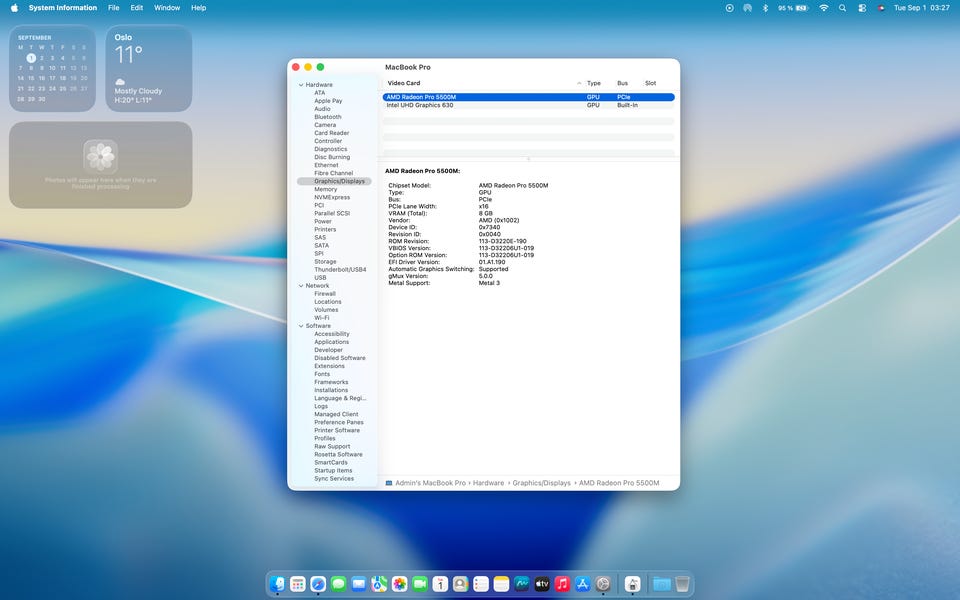Click the screen recording status icon
Screen dimensions: 960x600
coord(729,8)
